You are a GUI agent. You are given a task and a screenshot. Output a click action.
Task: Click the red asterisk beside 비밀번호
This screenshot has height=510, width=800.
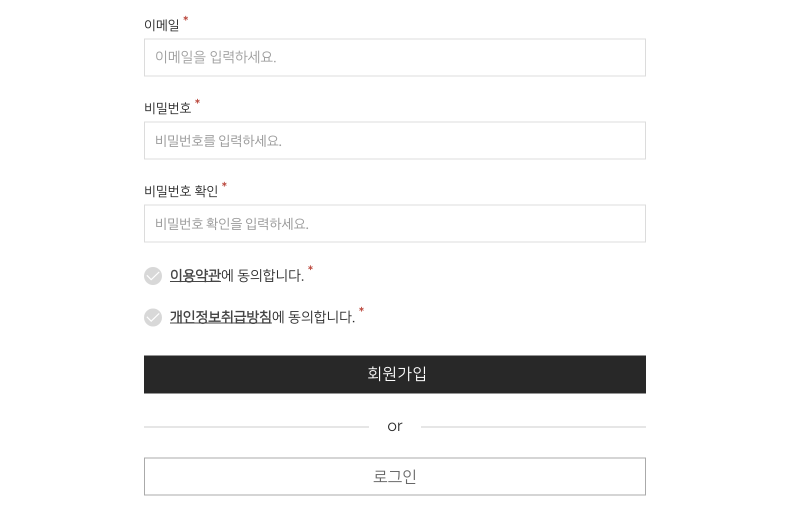pos(198,102)
